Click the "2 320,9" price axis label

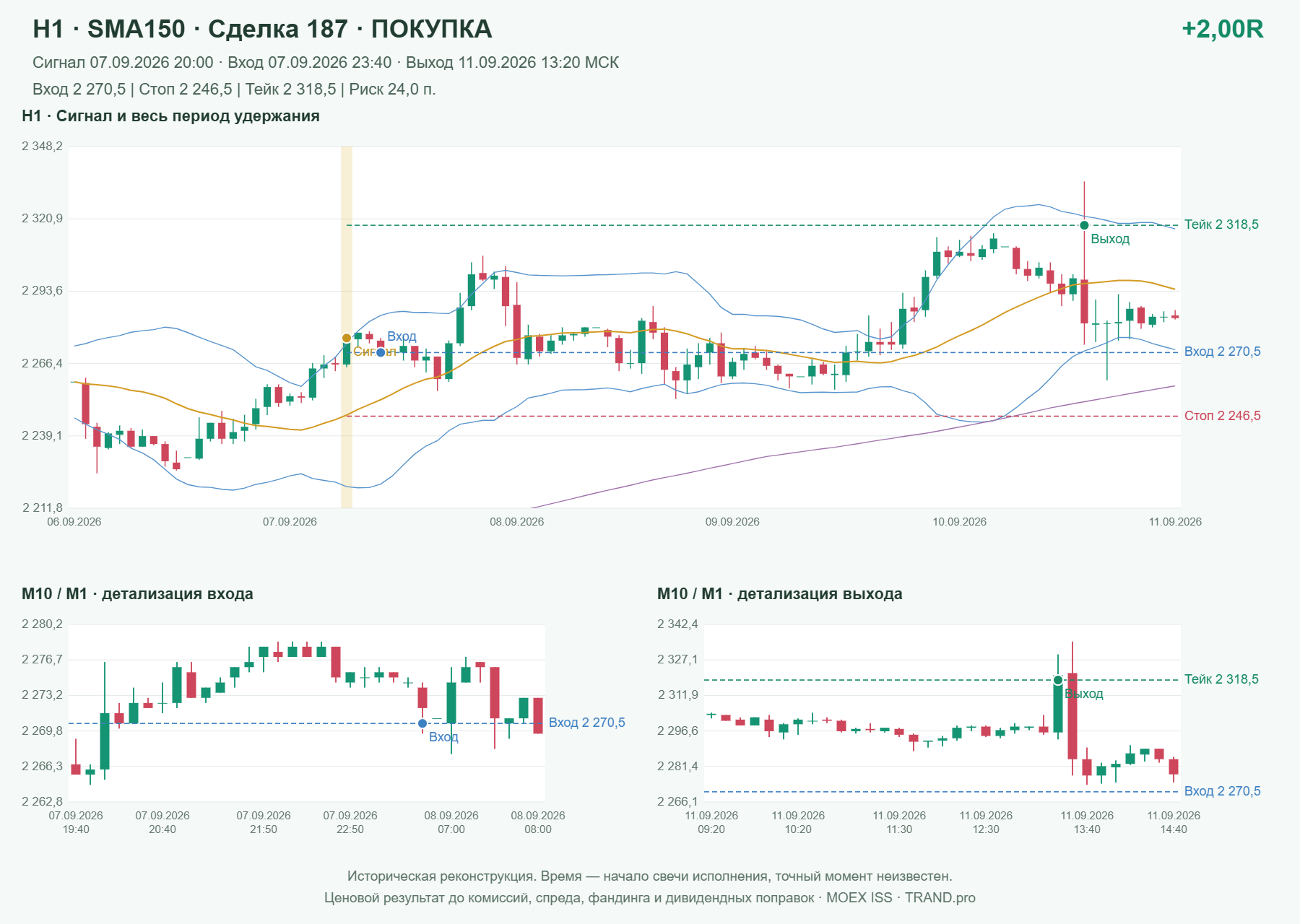tap(42, 219)
